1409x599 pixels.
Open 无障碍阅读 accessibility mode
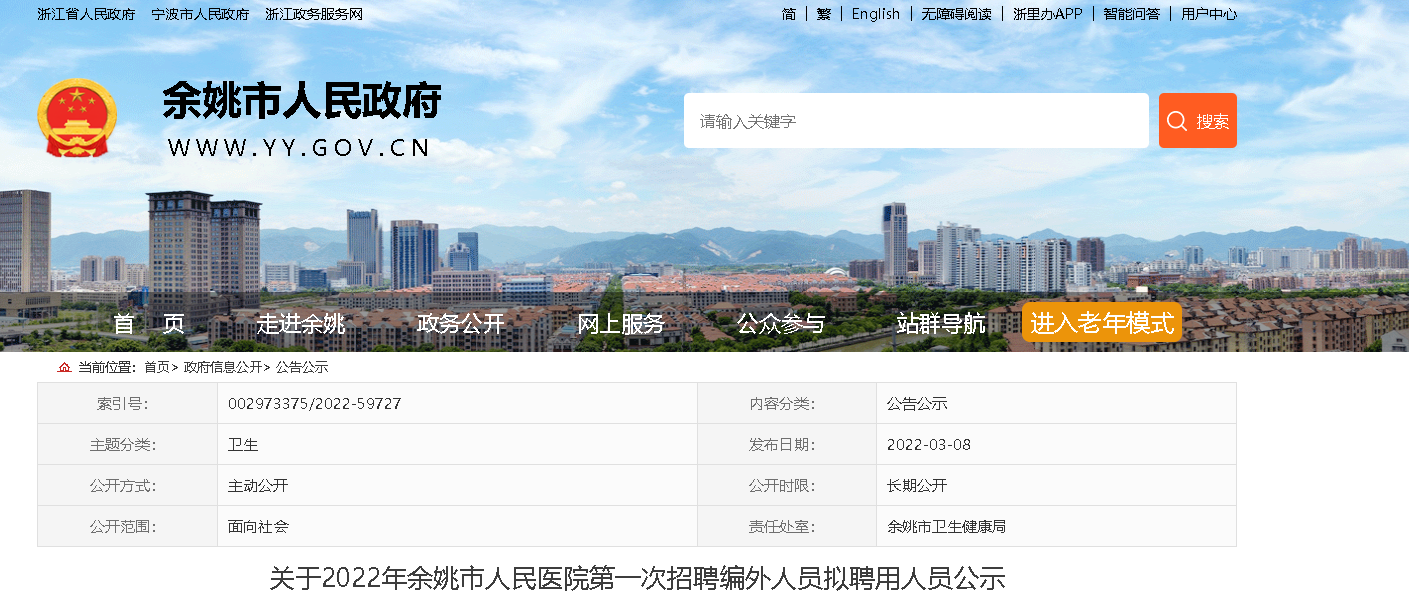pos(956,14)
